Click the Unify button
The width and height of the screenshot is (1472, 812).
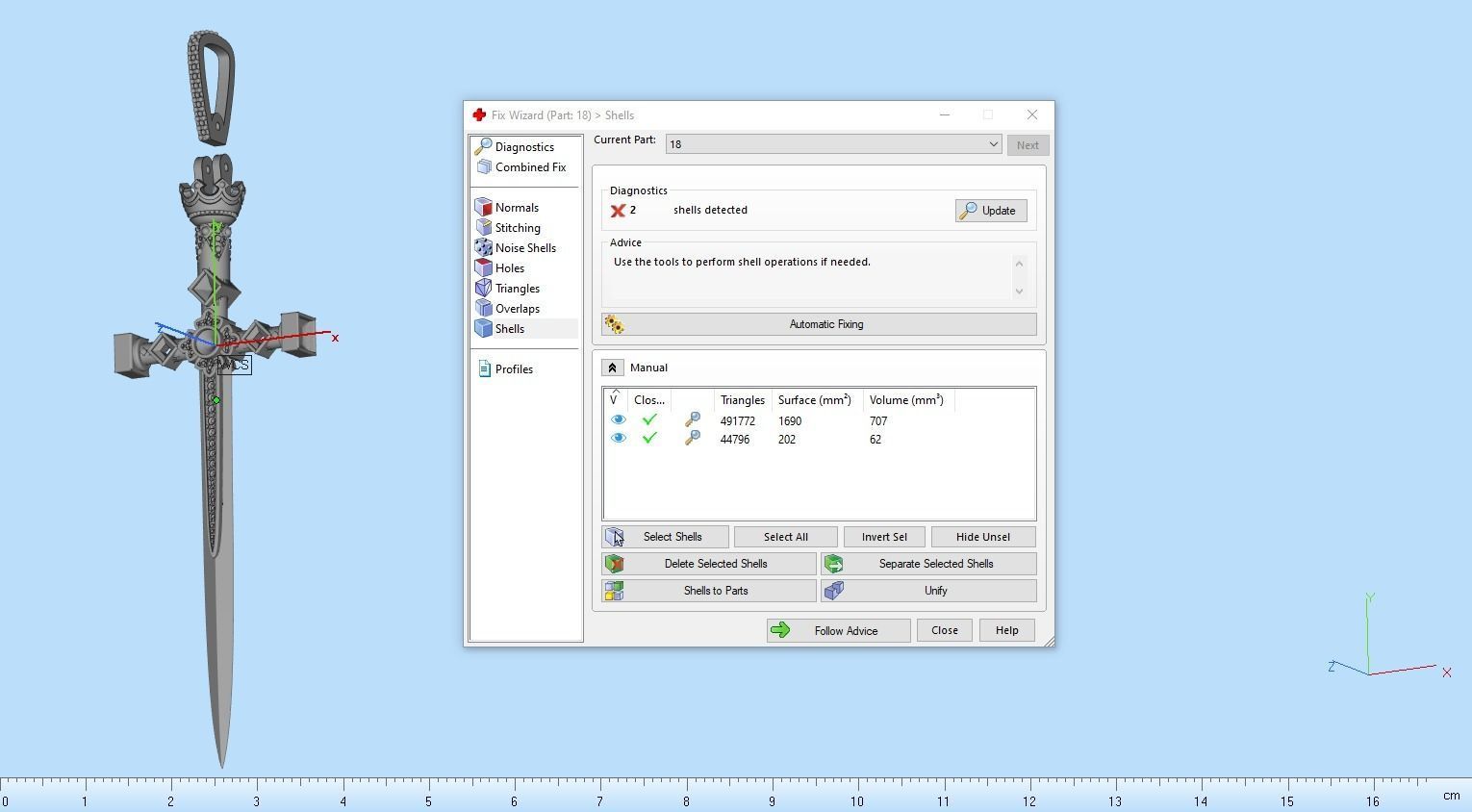[928, 591]
